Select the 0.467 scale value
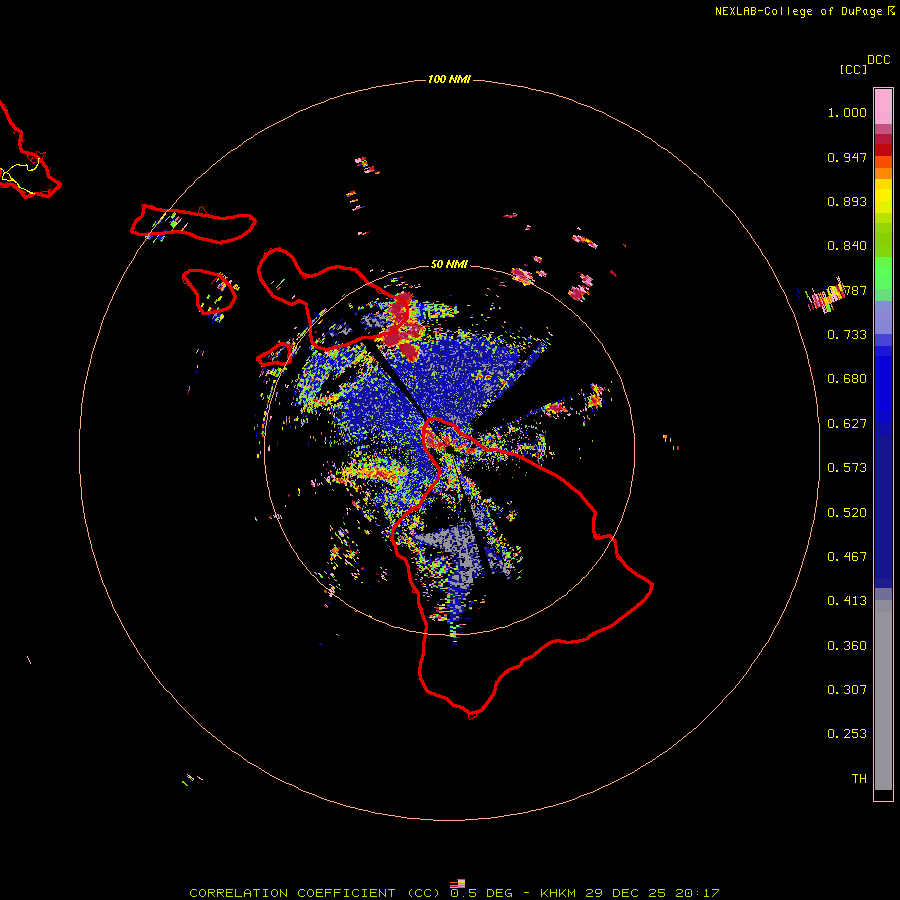The height and width of the screenshot is (900, 900). pyautogui.click(x=847, y=557)
